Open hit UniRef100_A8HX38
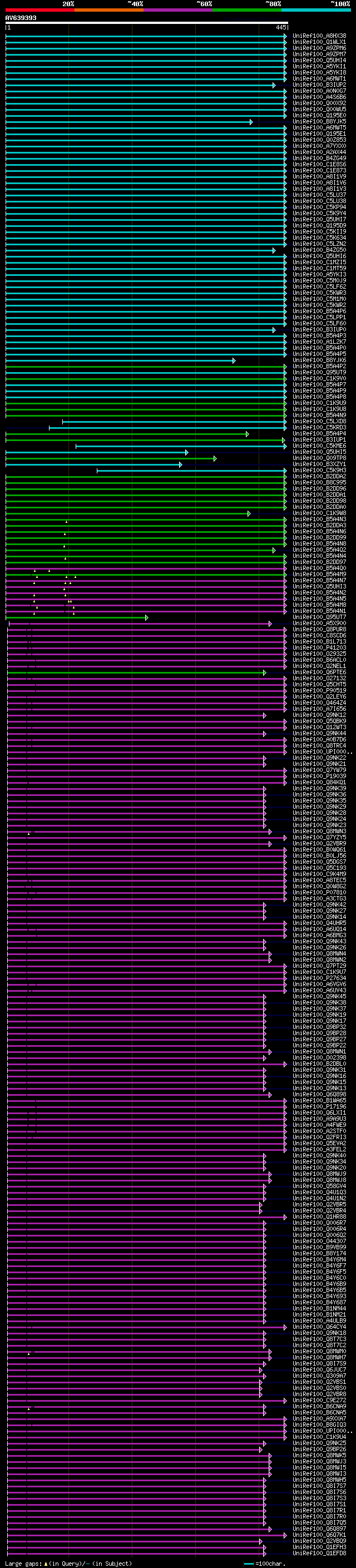This screenshot has width=356, height=1568. point(319,36)
